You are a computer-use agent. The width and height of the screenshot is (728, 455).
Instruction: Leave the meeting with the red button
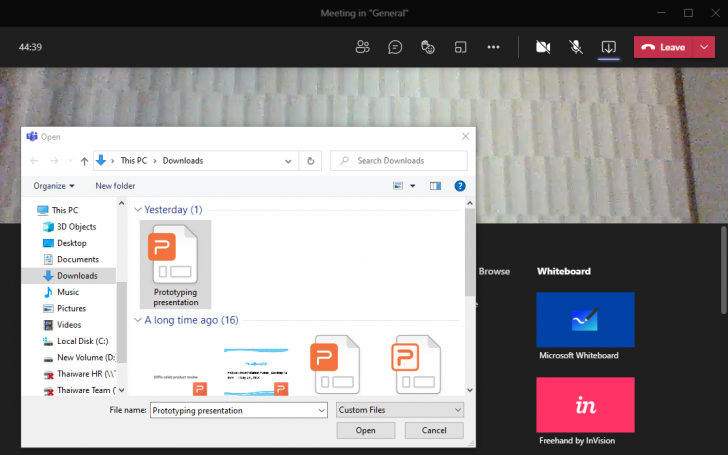click(663, 47)
